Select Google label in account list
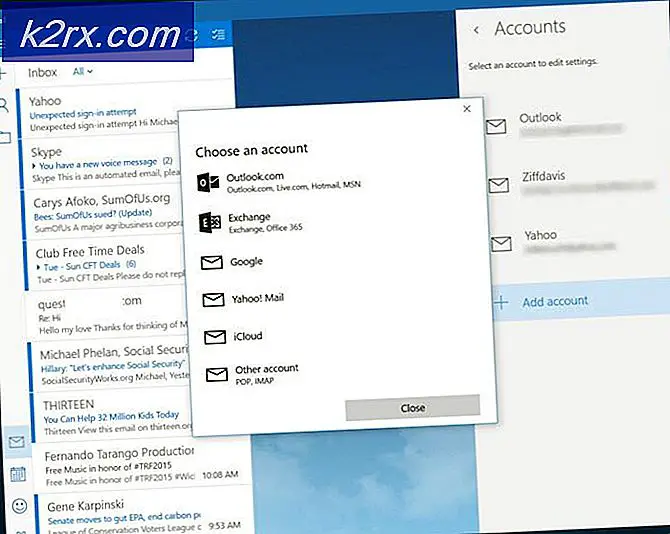The image size is (670, 534). coord(247,261)
